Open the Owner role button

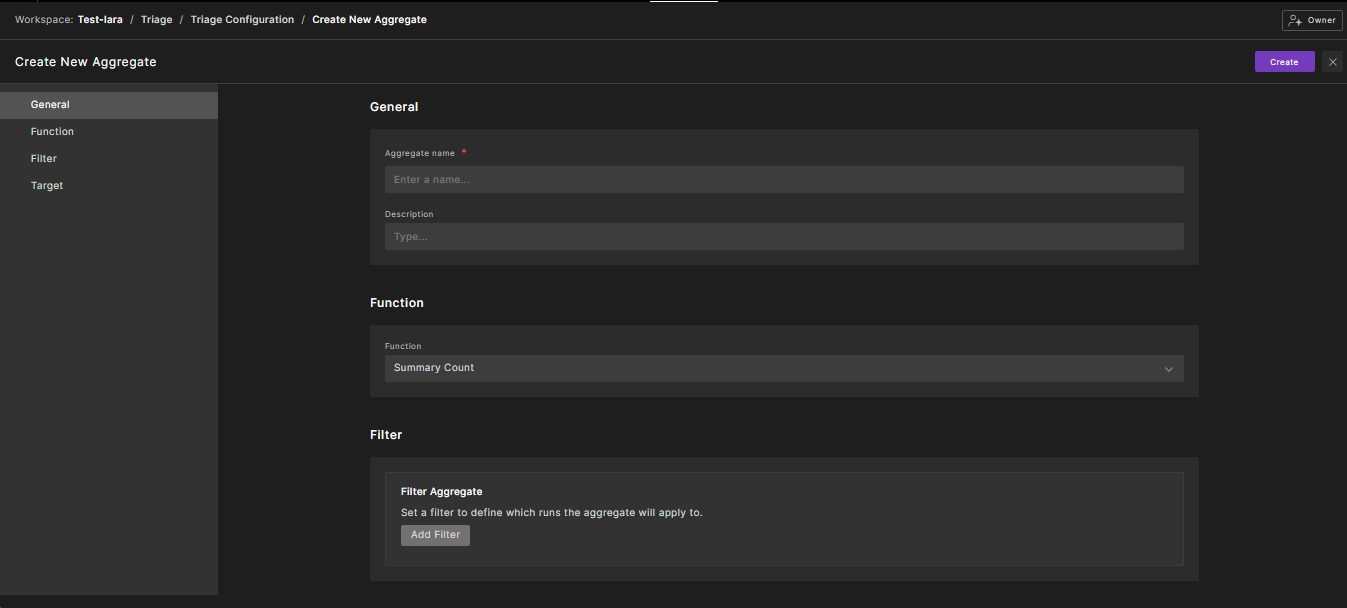point(1312,20)
